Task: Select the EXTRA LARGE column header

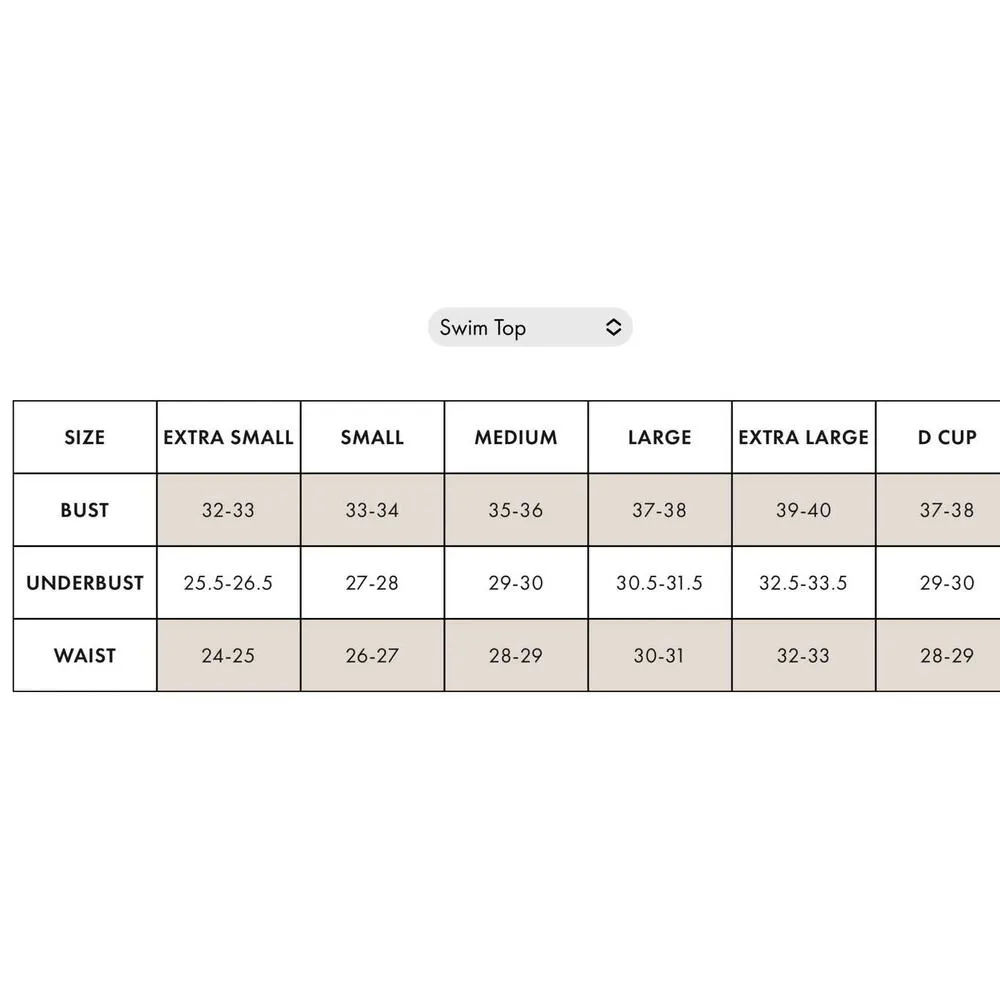Action: pyautogui.click(x=804, y=437)
